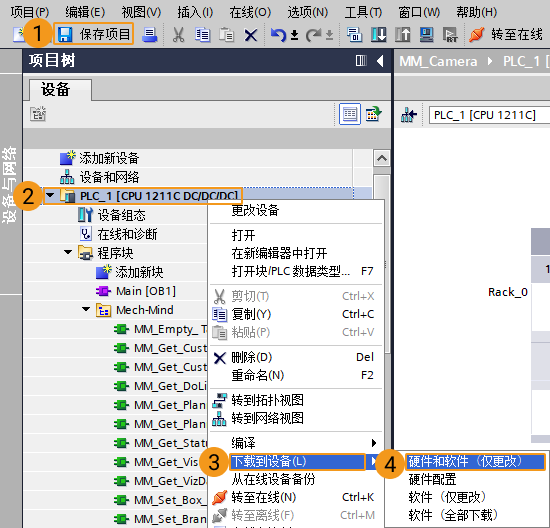Choose 下载到设备(L) in context menu
The height and width of the screenshot is (528, 550).
[297, 461]
